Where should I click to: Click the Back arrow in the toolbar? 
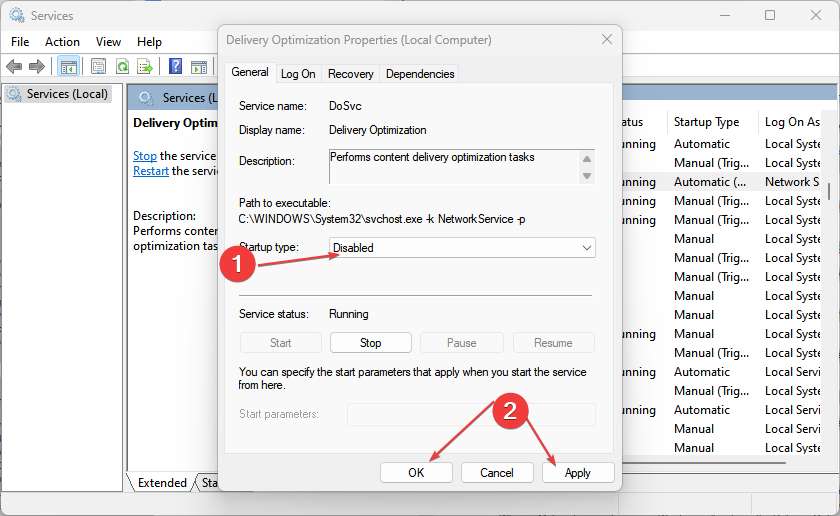[14, 66]
